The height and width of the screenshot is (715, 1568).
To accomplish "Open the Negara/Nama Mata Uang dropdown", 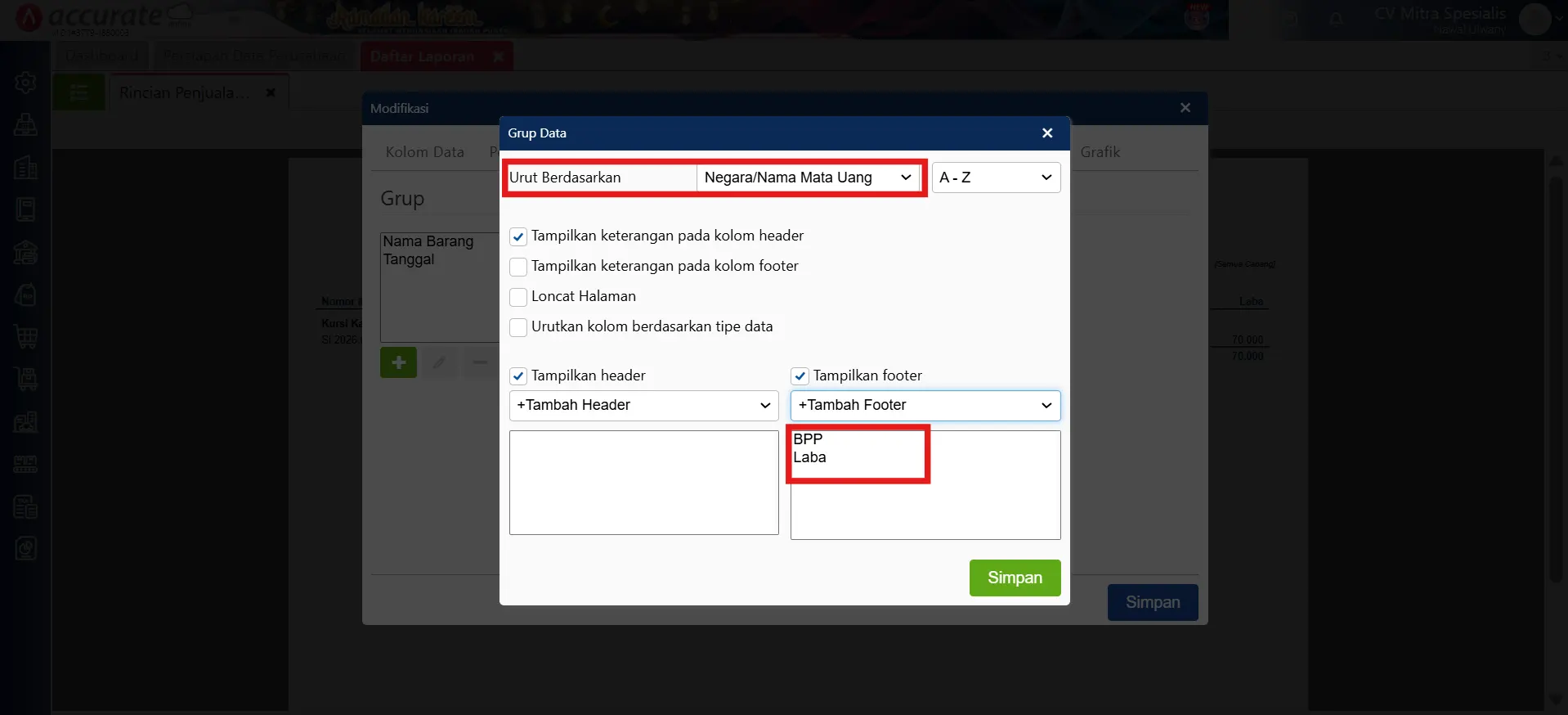I will tap(808, 178).
